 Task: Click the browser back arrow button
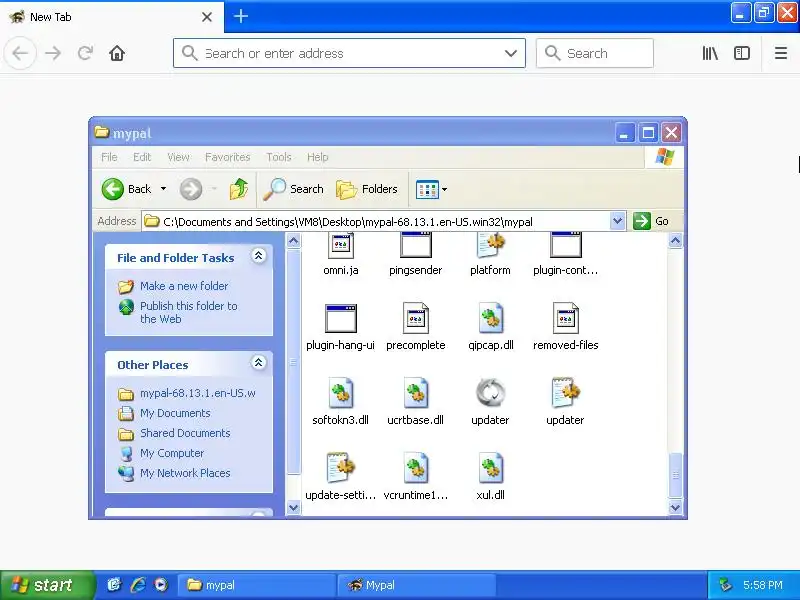20,53
